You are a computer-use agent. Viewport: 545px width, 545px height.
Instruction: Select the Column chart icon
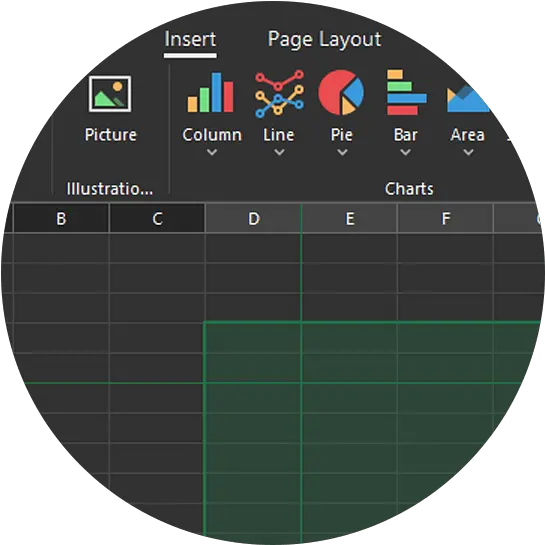coord(210,92)
